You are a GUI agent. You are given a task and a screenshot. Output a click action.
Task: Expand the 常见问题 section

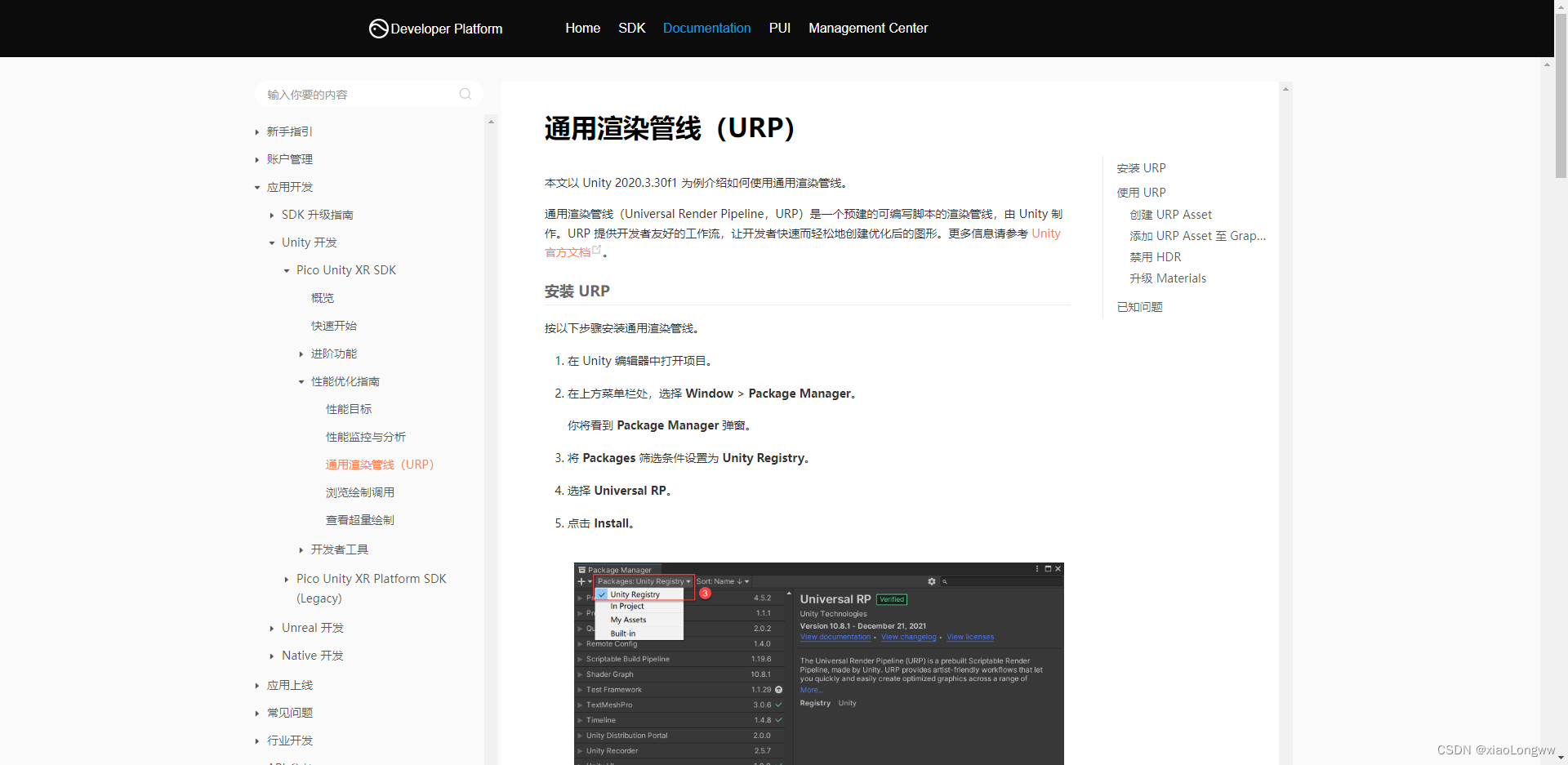257,714
